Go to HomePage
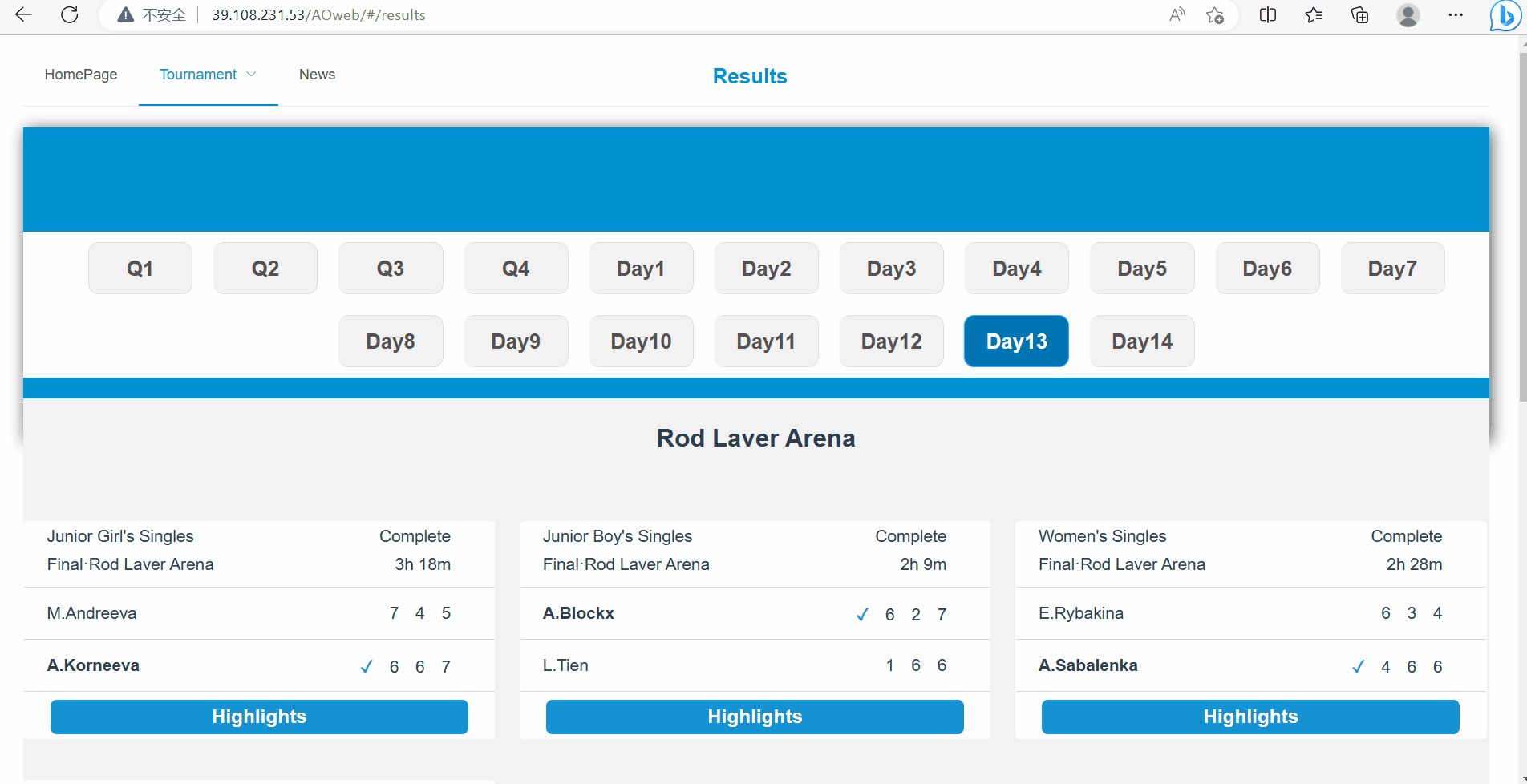Viewport: 1527px width, 784px height. point(81,75)
